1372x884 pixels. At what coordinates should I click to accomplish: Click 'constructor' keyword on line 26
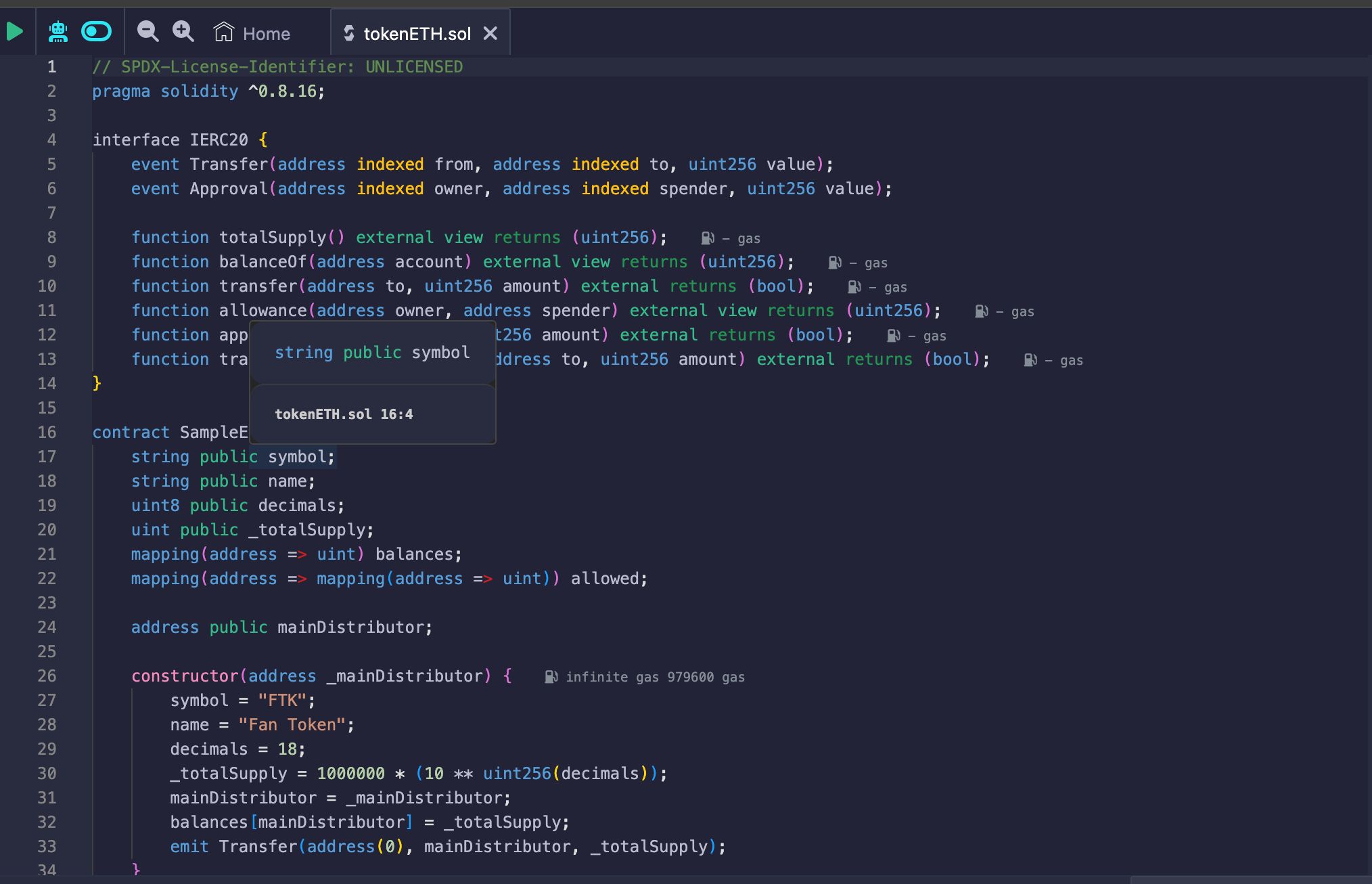(x=185, y=676)
